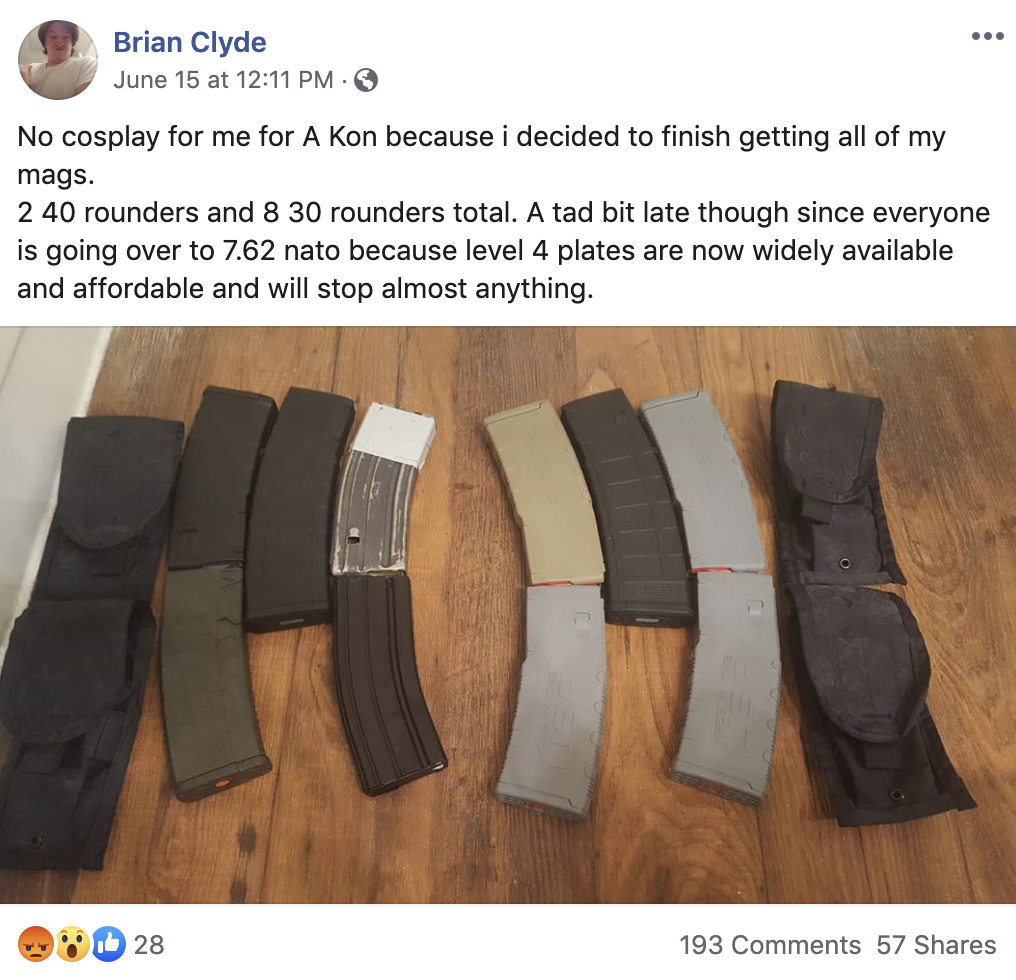Click the public globe privacy icon
Screen dimensions: 1016x980
[366, 80]
